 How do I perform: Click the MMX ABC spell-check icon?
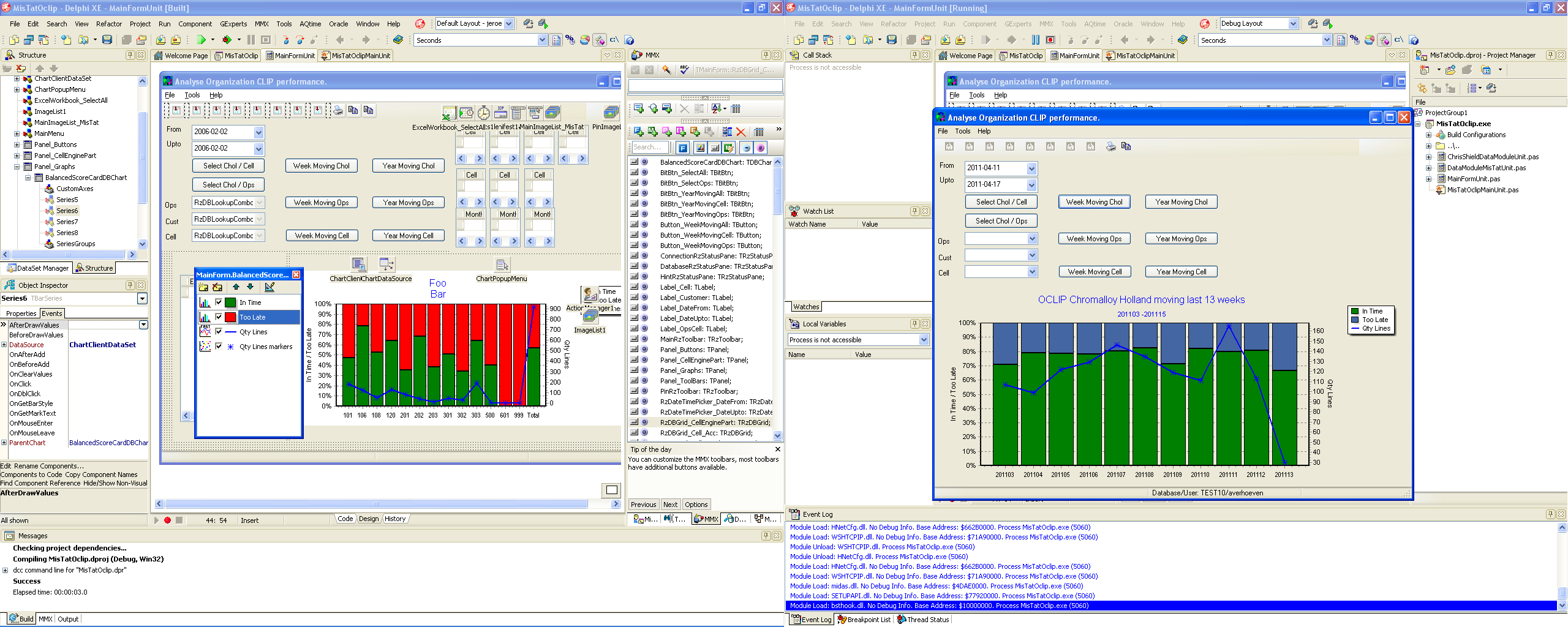point(684,70)
